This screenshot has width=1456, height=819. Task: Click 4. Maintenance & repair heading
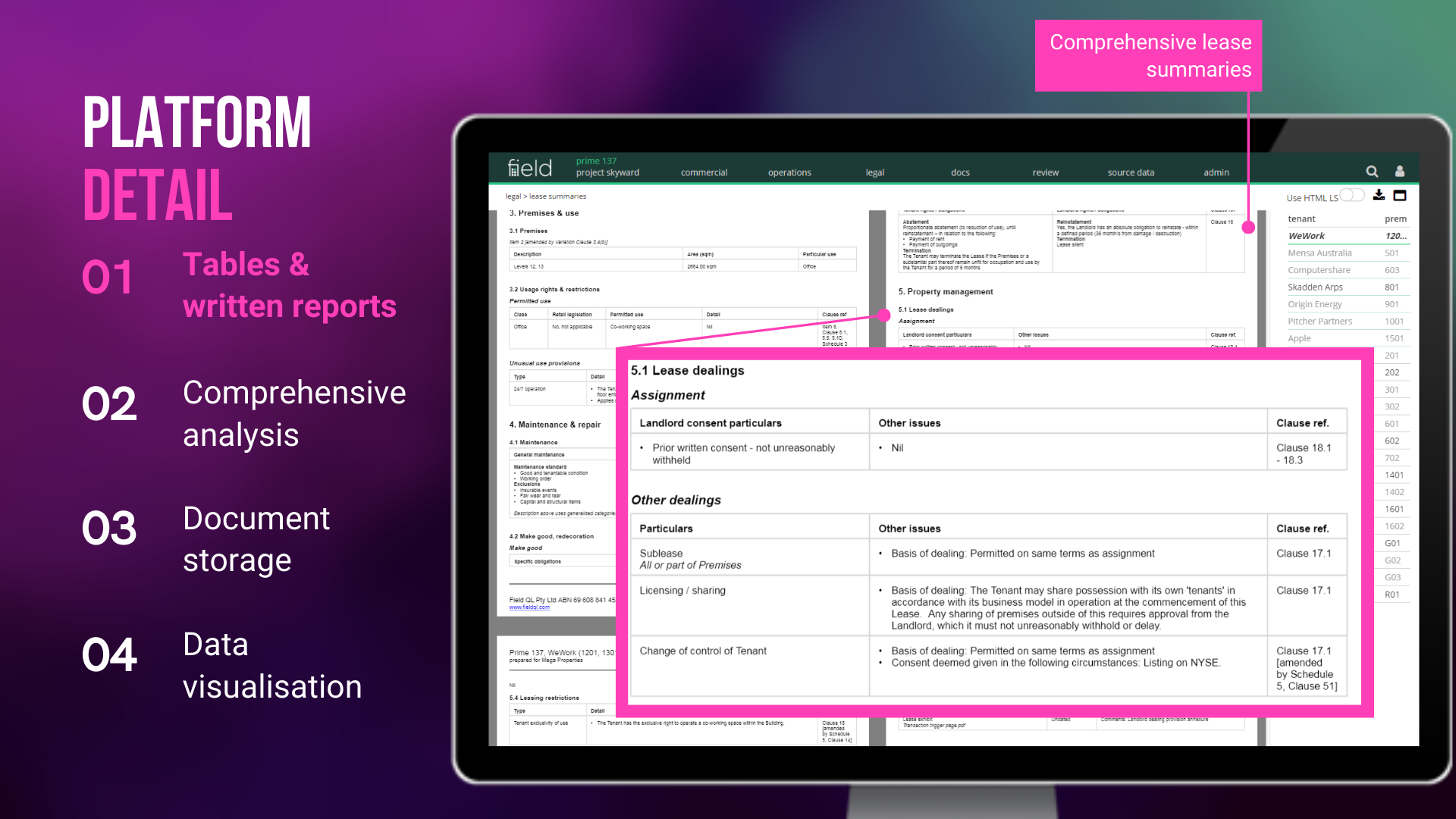pos(554,425)
